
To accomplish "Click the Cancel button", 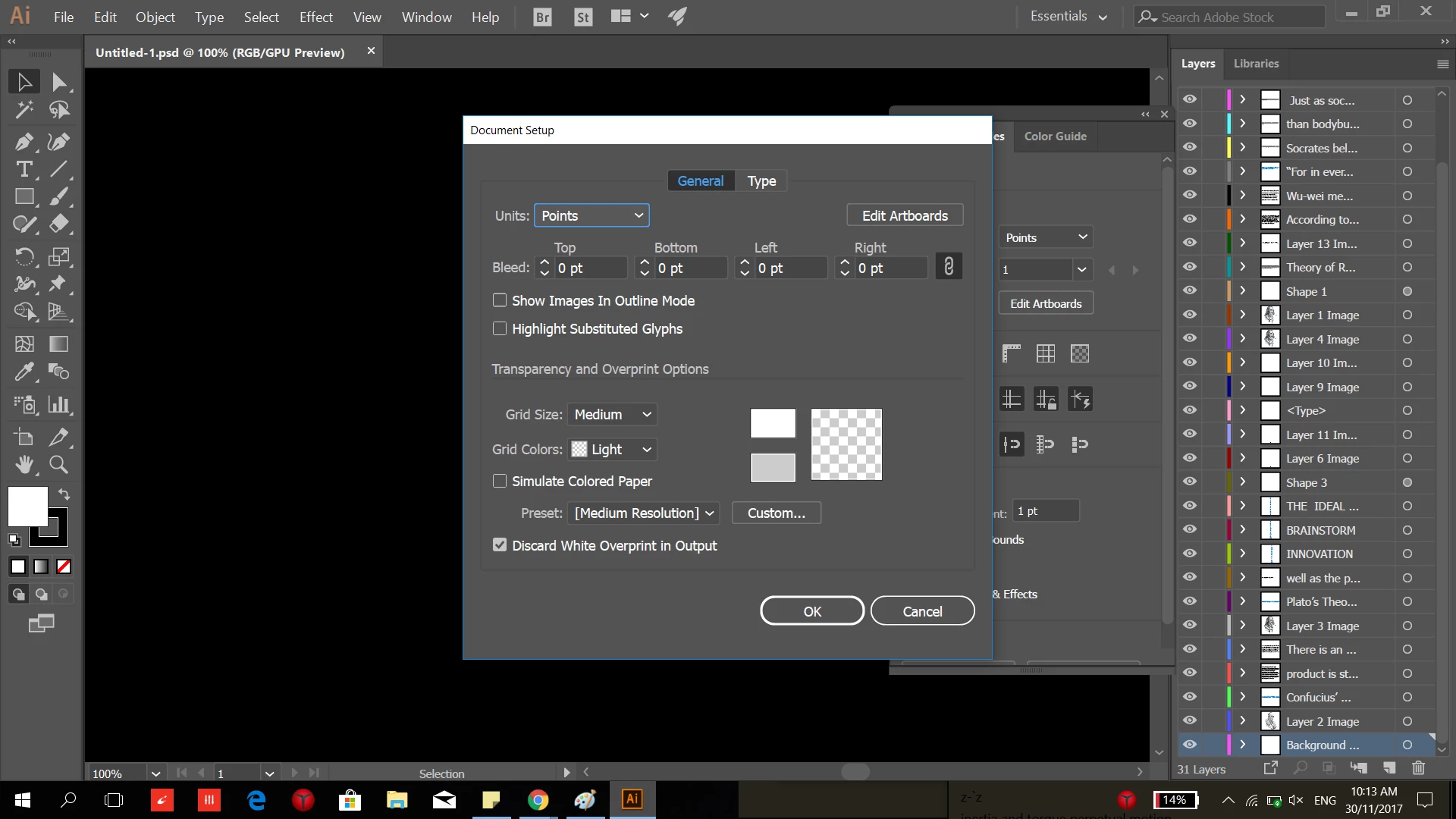I will (922, 611).
